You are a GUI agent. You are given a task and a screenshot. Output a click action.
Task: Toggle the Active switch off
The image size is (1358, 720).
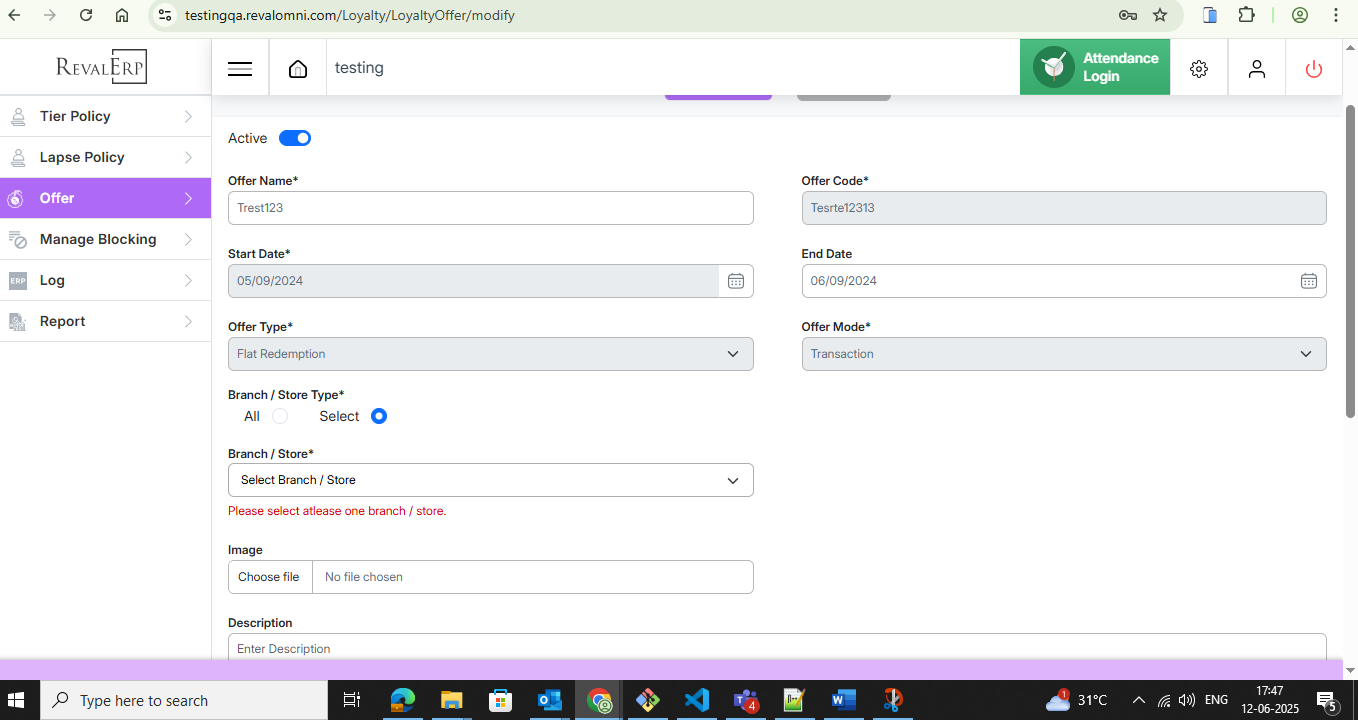pyautogui.click(x=295, y=138)
